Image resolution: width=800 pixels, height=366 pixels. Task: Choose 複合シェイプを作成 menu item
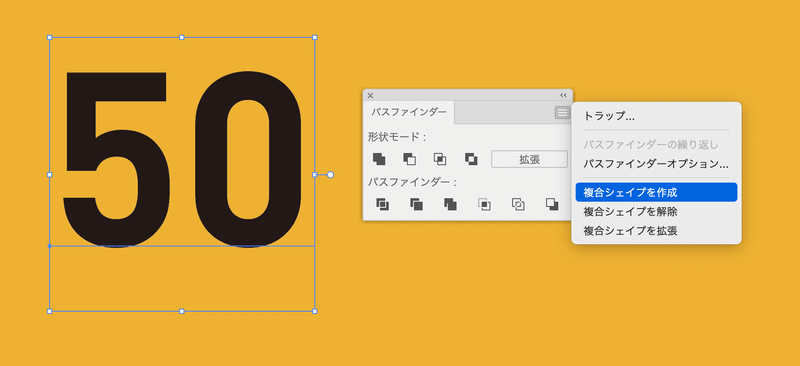[656, 192]
